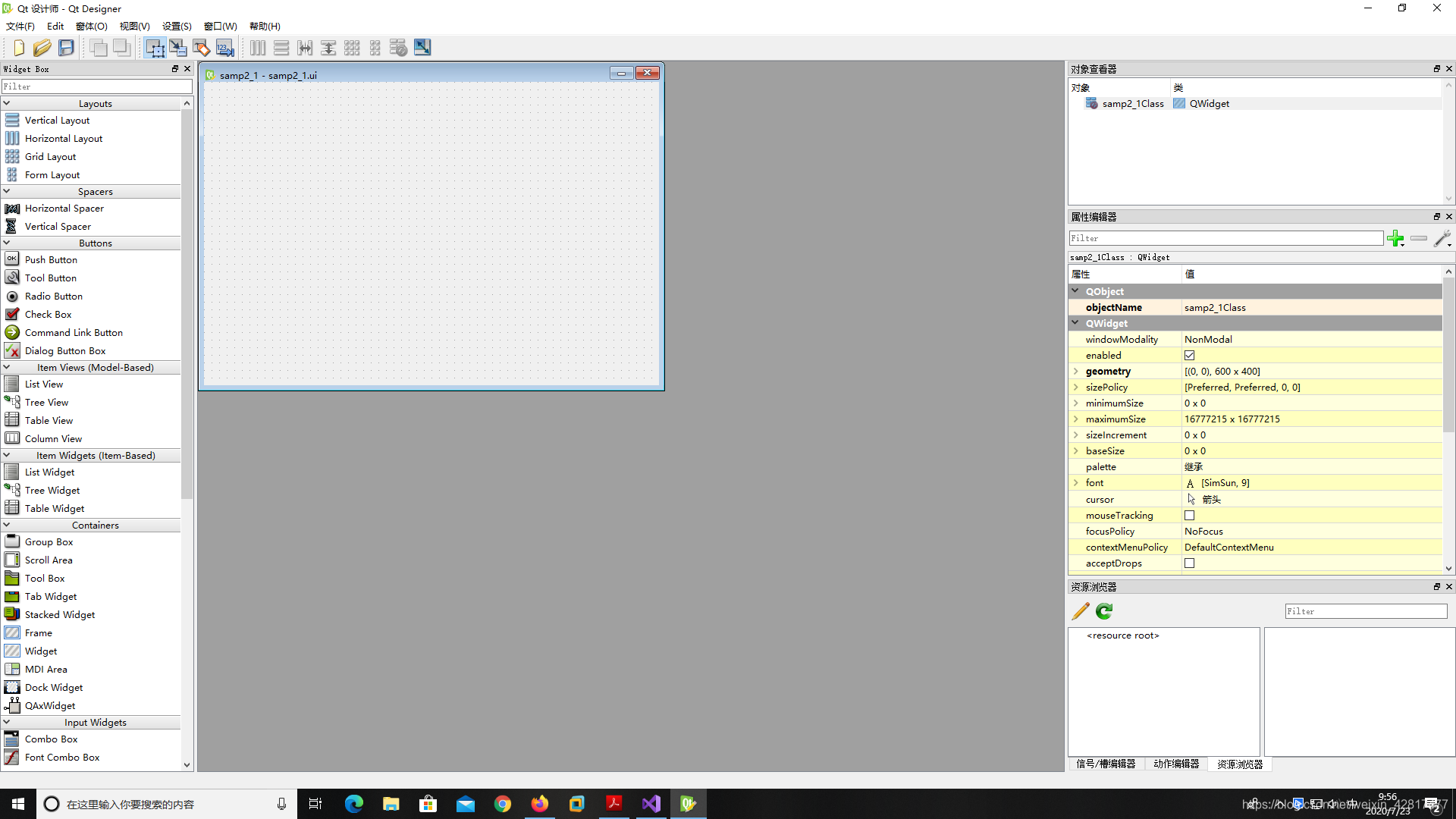Image resolution: width=1456 pixels, height=819 pixels.
Task: Select the Edit Widgets mode icon
Action: [155, 48]
